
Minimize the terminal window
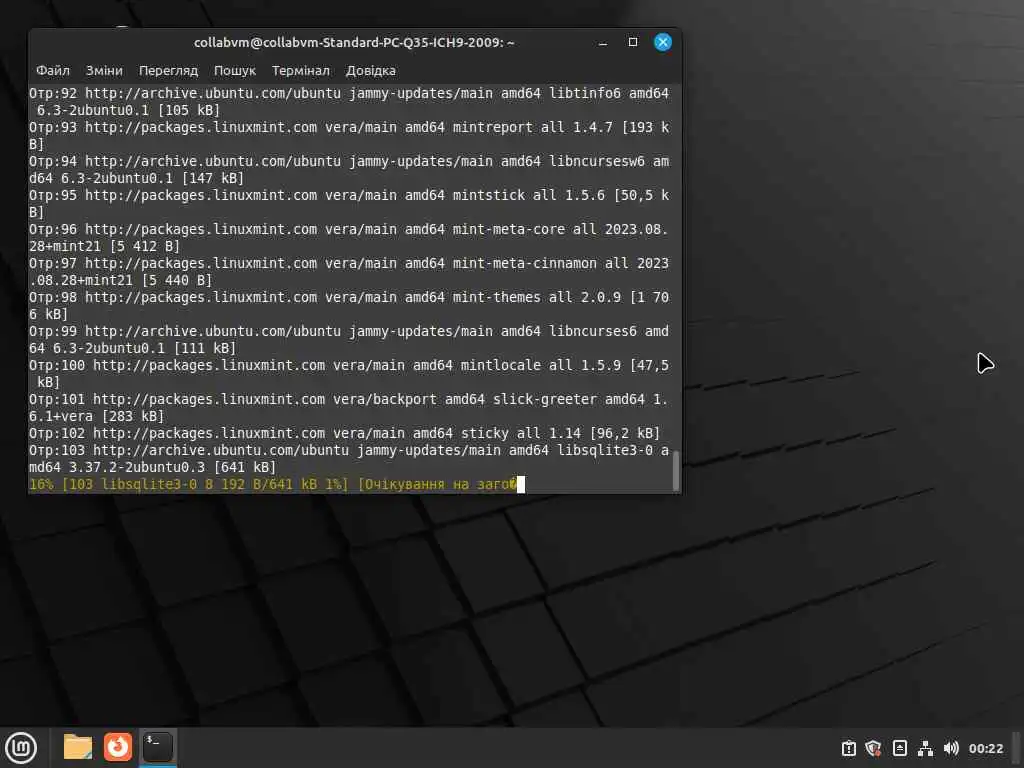click(x=603, y=42)
